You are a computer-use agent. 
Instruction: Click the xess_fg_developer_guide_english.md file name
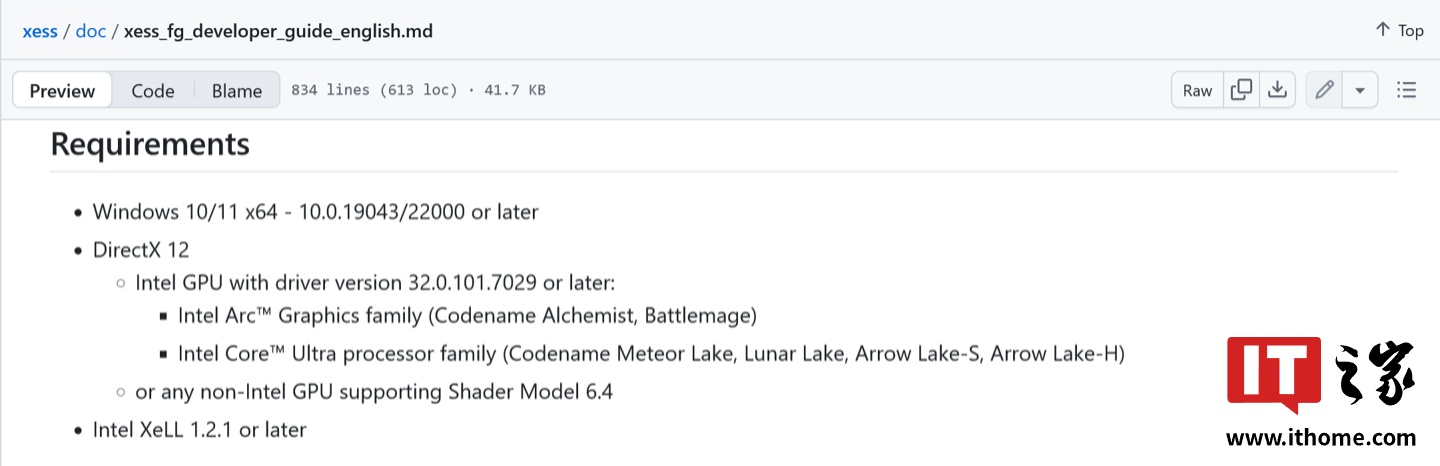pos(278,31)
